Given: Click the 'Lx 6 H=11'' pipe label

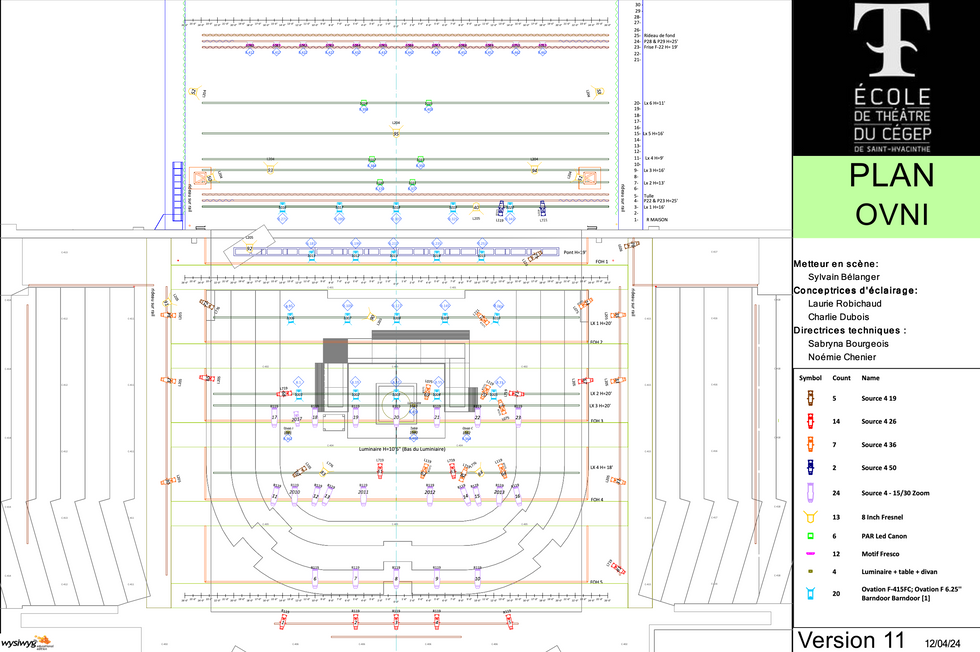Looking at the screenshot, I should tap(654, 103).
